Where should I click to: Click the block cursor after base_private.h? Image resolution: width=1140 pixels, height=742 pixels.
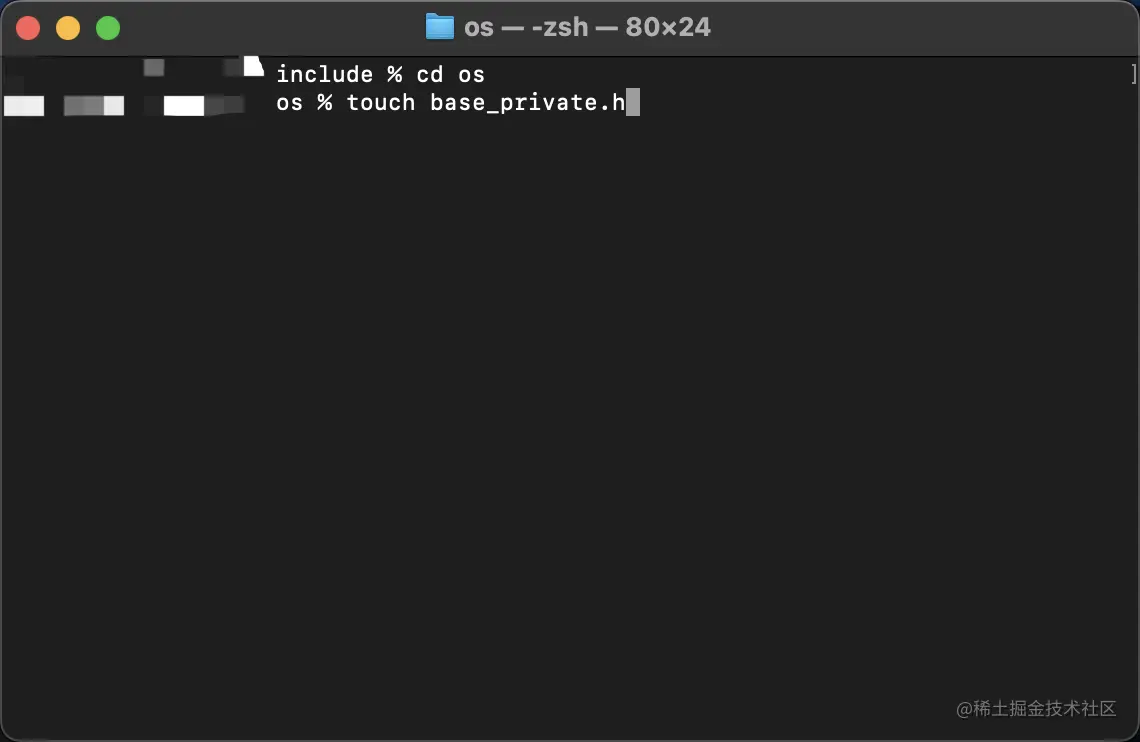pos(633,102)
